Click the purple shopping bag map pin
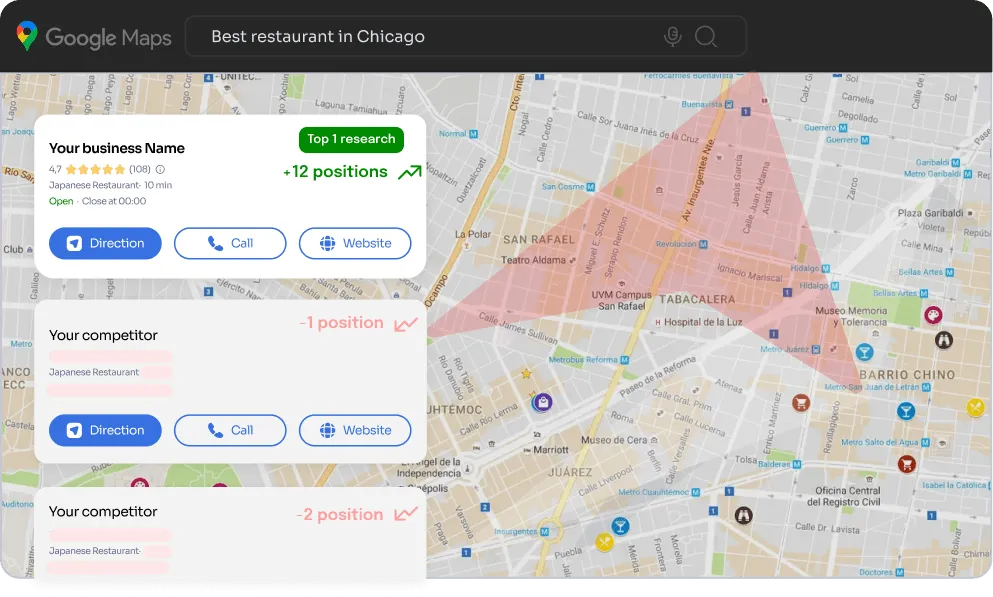 pos(543,402)
